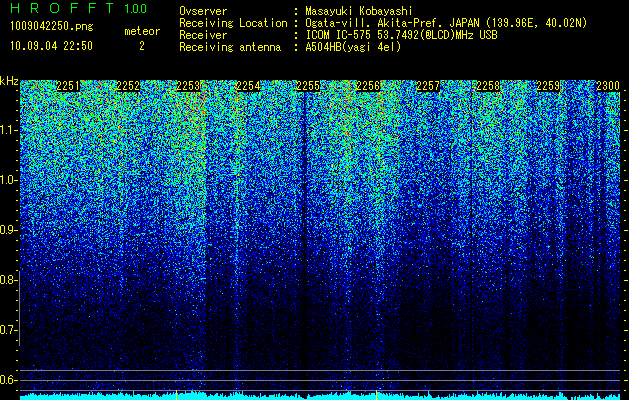This screenshot has height=400, width=629.
Task: Select the 0.9 frequency axis label
Action: pos(7,230)
